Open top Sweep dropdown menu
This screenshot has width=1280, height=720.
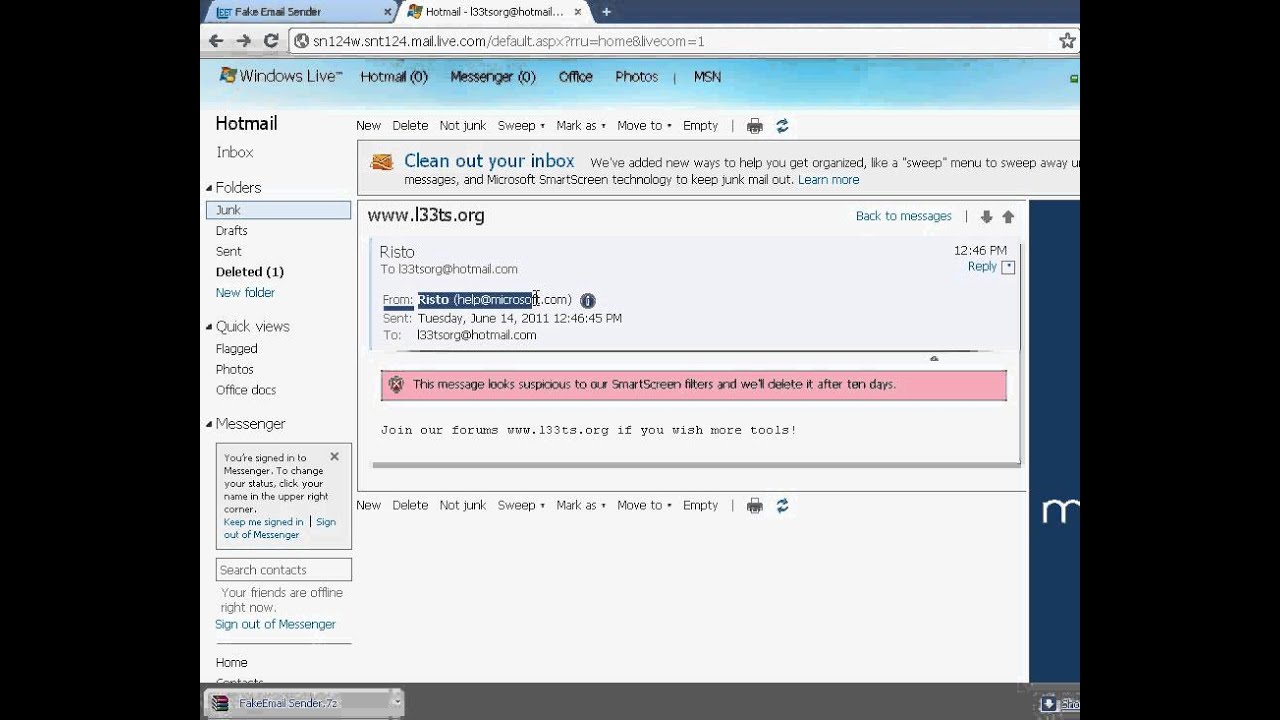(x=521, y=126)
